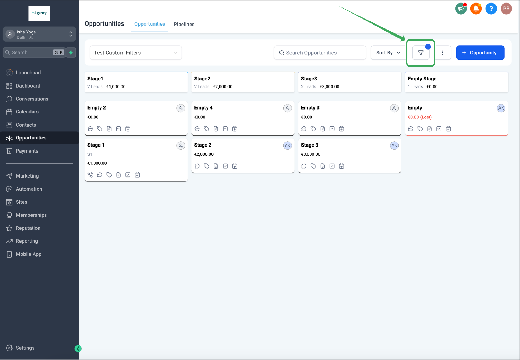Open Mobile App in the sidebar

[x=24, y=254]
